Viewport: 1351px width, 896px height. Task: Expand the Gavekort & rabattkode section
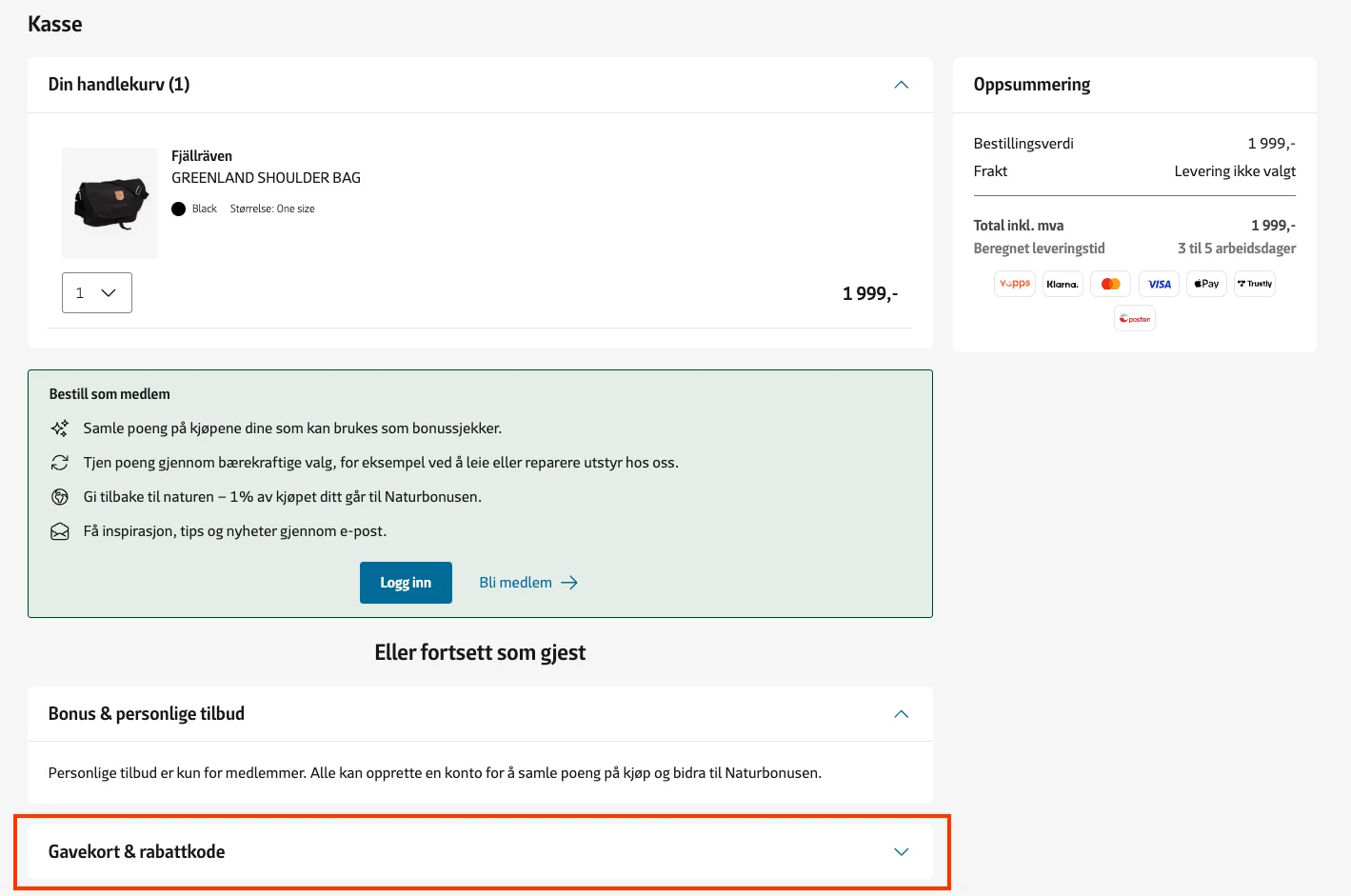point(902,851)
